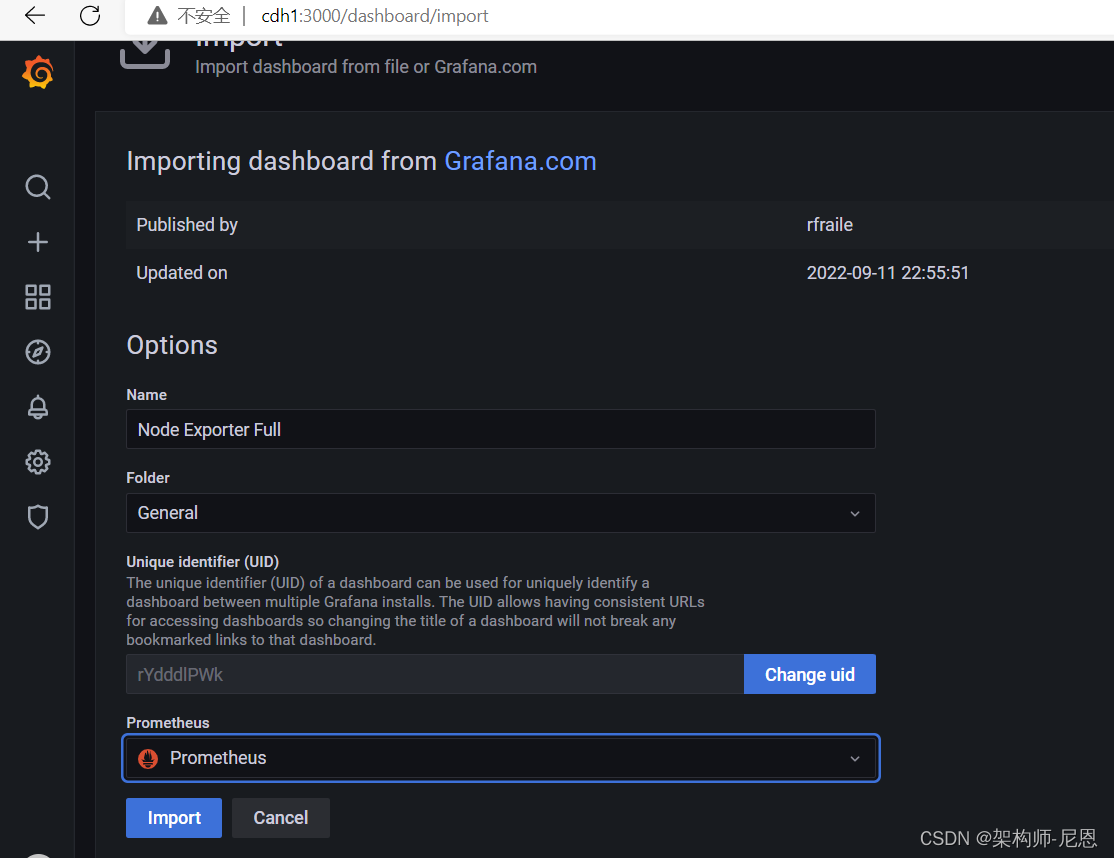Click the Prometheus selector chevron arrow

tap(855, 759)
